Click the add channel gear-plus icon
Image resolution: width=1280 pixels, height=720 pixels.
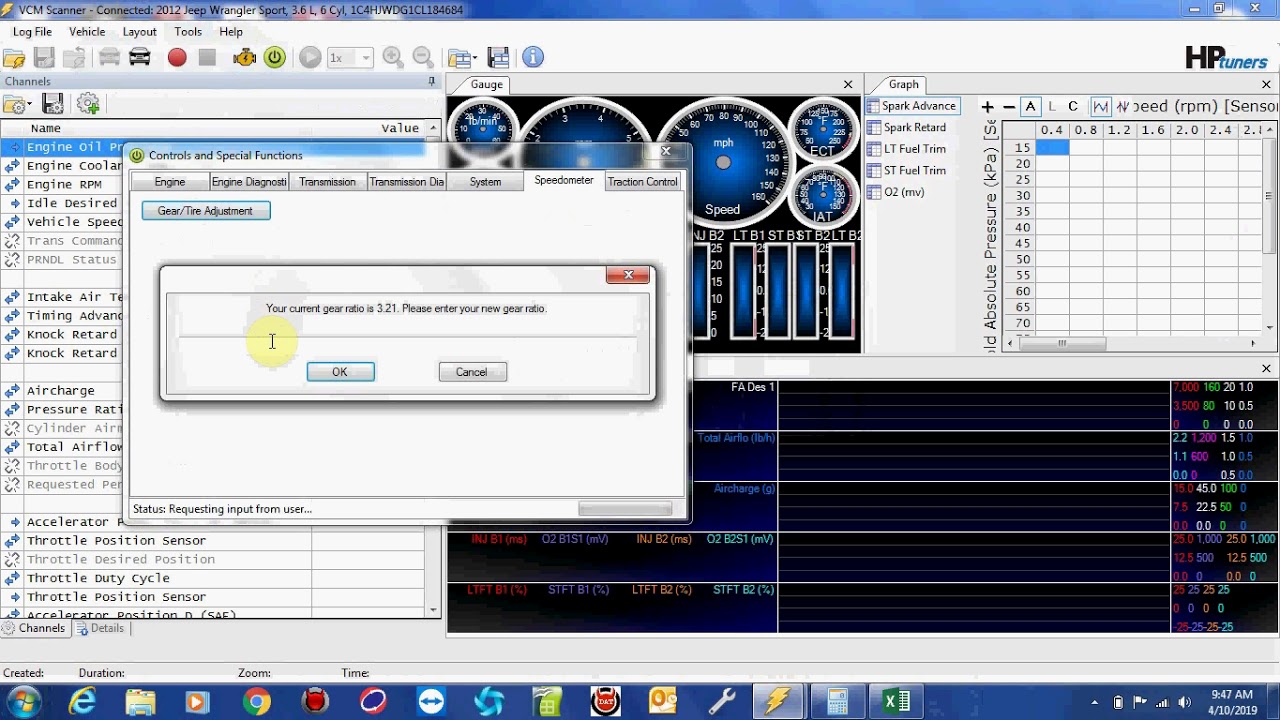pyautogui.click(x=88, y=104)
